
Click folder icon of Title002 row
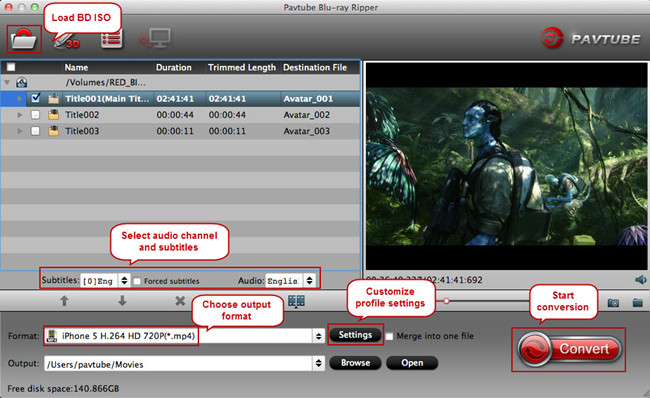coord(53,115)
